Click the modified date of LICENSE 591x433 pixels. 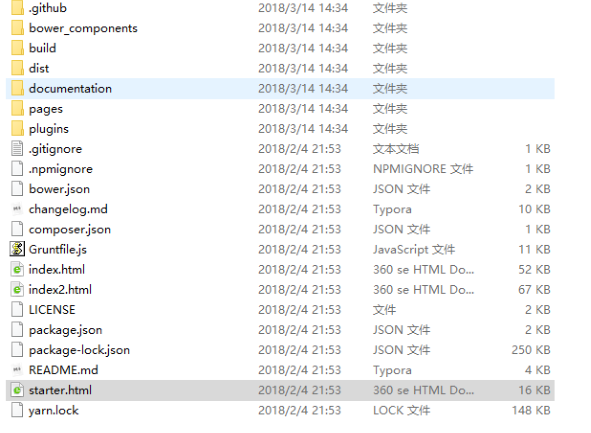pos(300,309)
